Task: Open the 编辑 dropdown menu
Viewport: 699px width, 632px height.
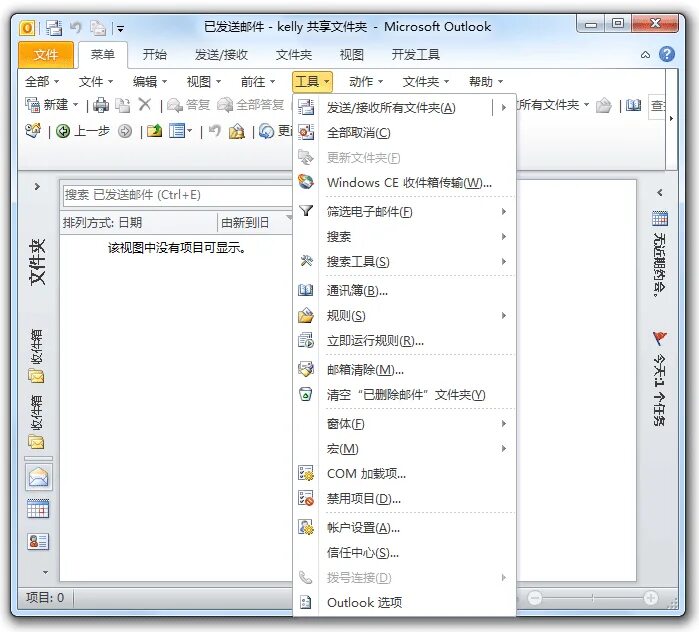Action: pyautogui.click(x=150, y=82)
